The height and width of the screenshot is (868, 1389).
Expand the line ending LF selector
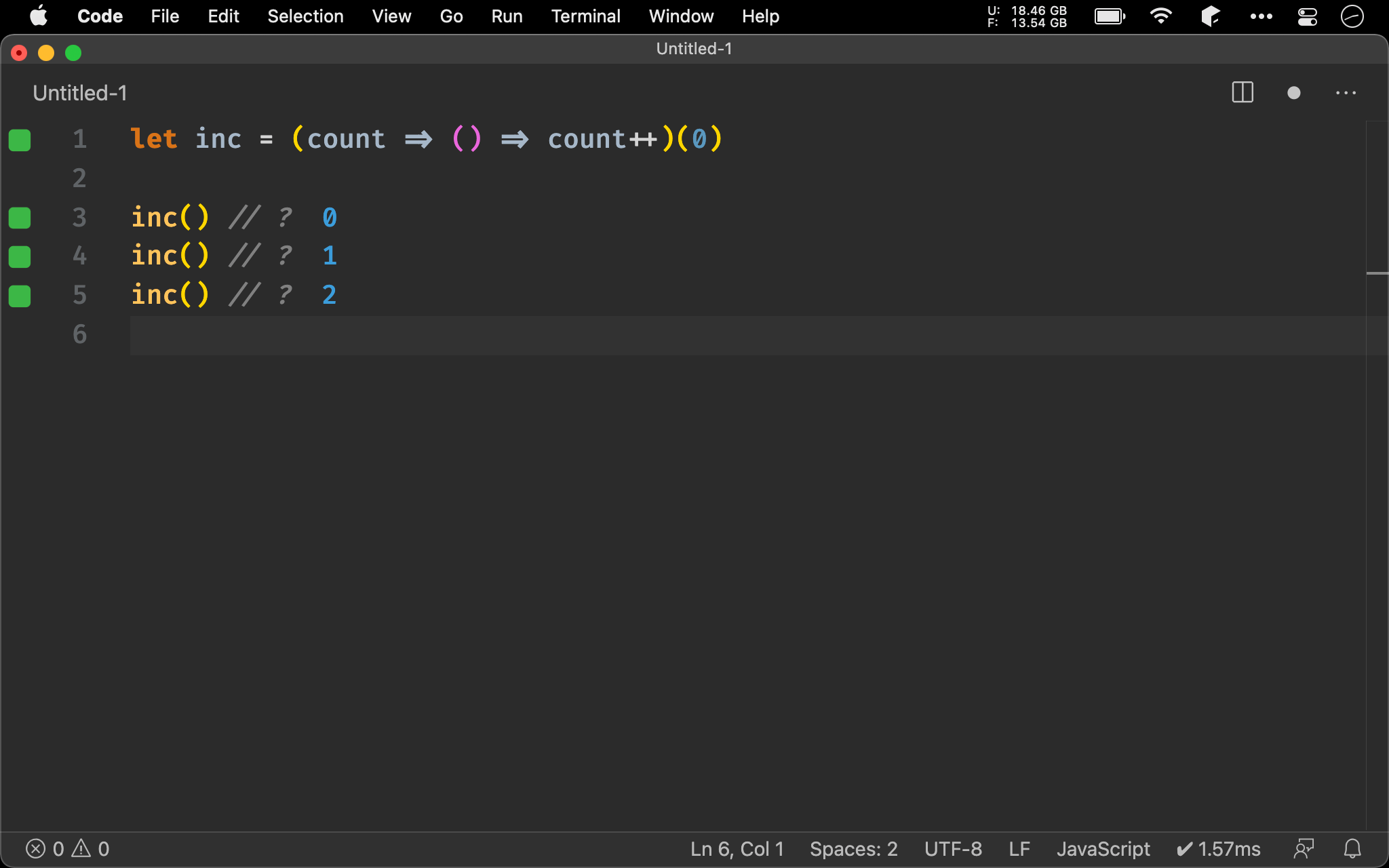click(1017, 848)
